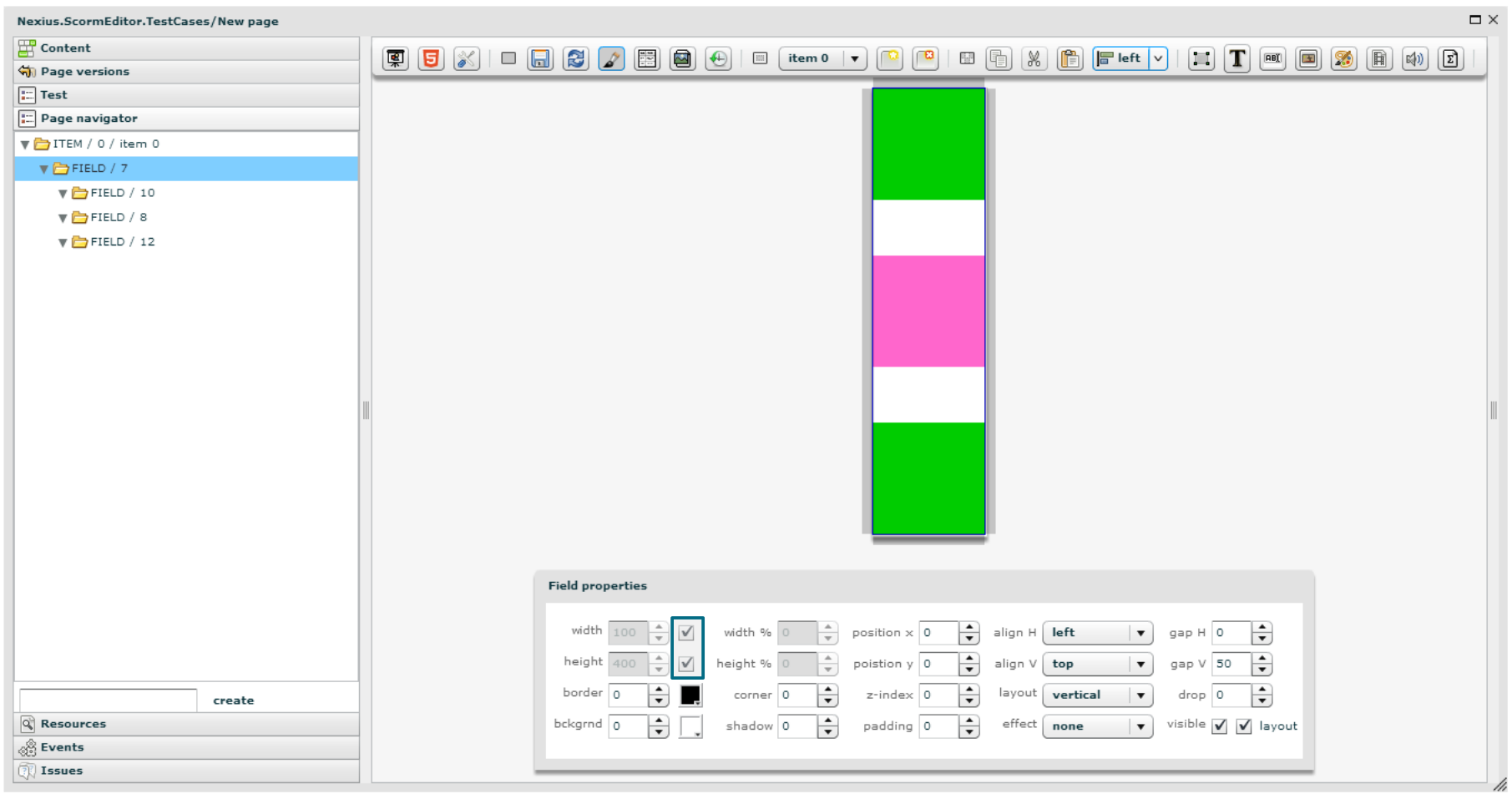1512x799 pixels.
Task: Toggle the layout checkbox
Action: 1244,726
